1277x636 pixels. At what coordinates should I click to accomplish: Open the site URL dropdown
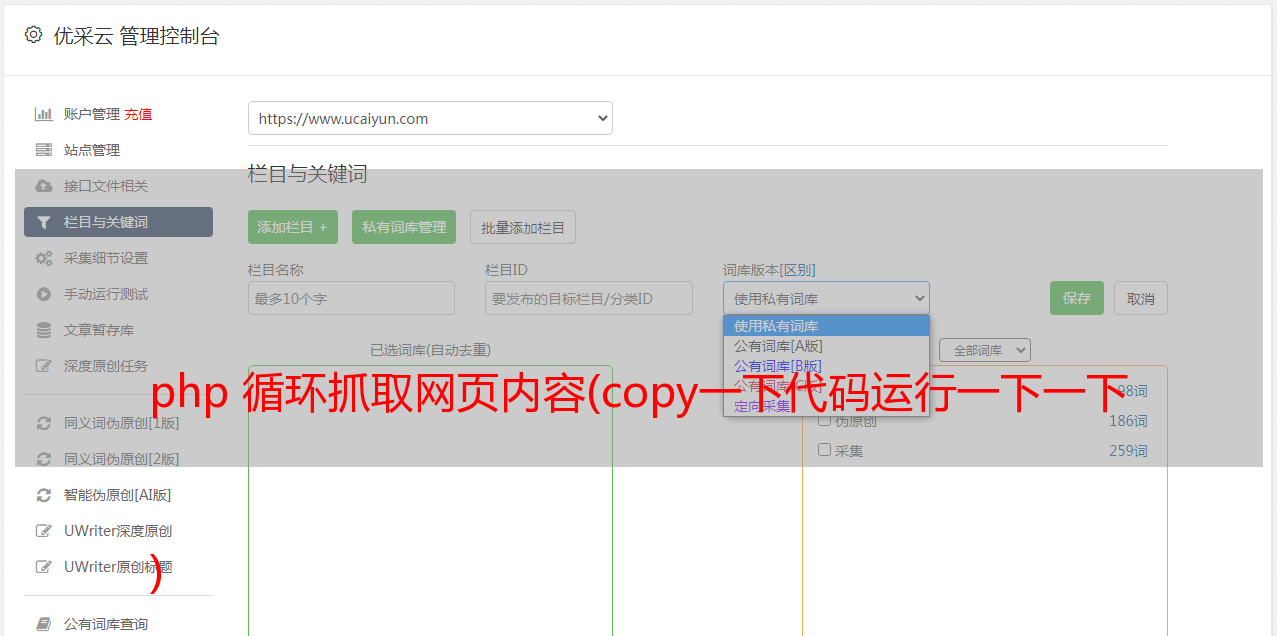(430, 118)
